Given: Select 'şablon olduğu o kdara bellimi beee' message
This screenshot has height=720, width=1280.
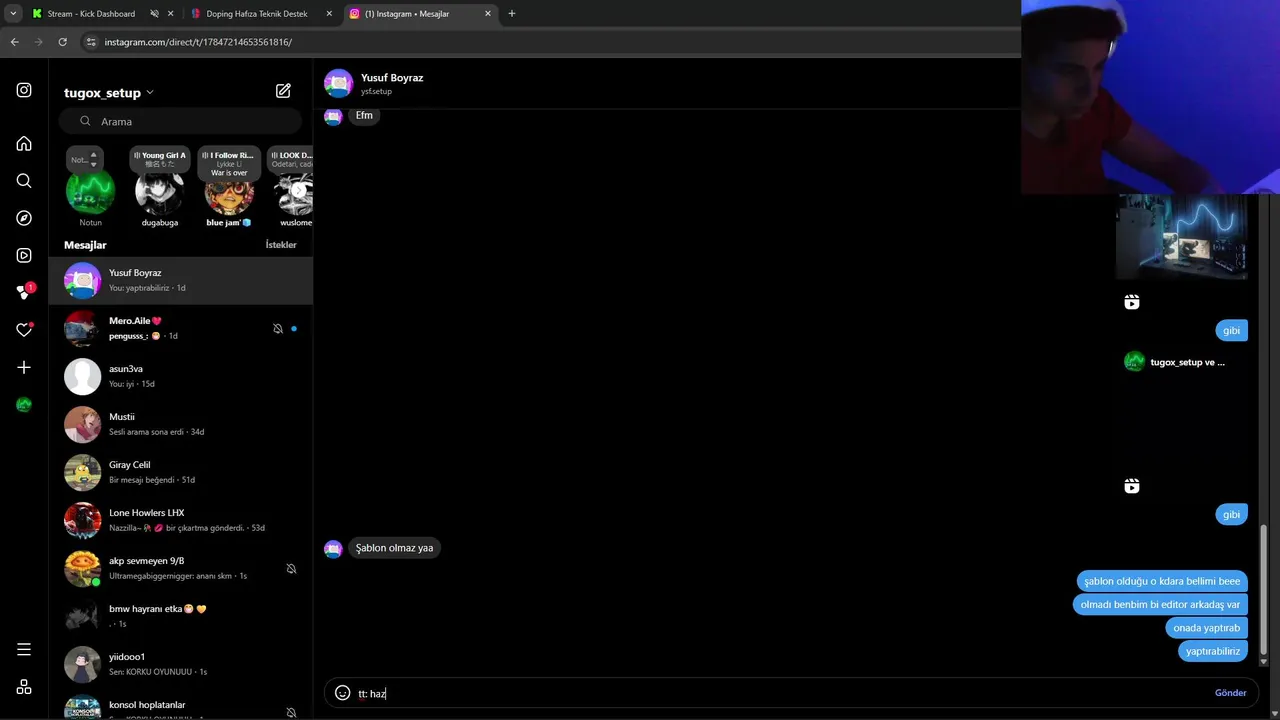Looking at the screenshot, I should coord(1161,581).
